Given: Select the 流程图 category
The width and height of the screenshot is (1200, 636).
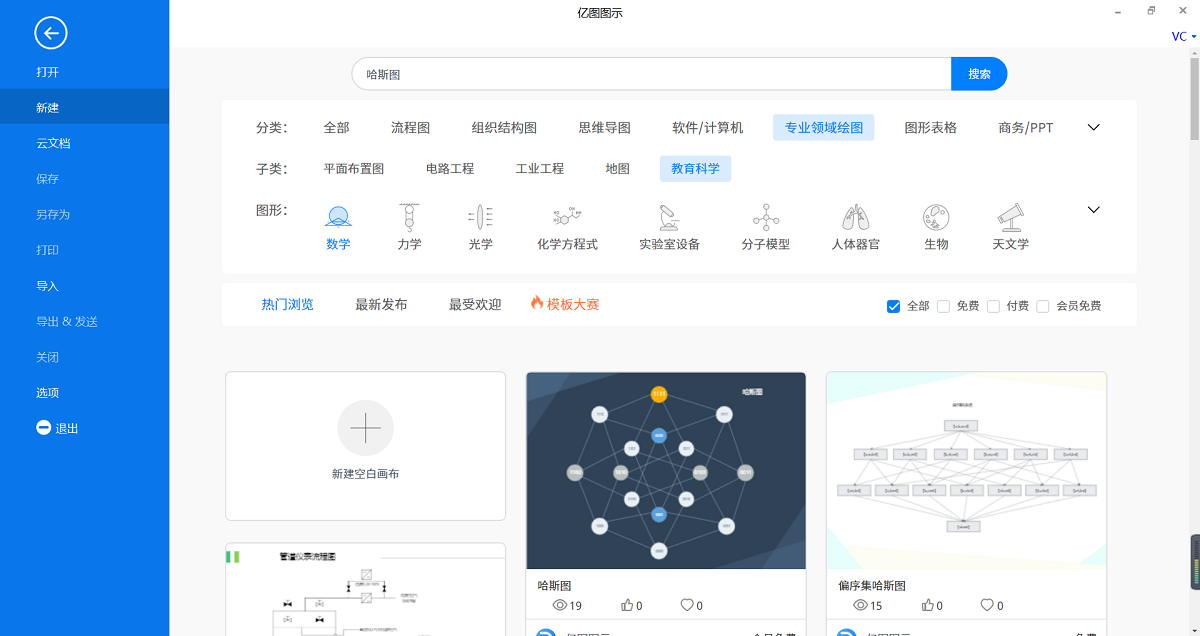Looking at the screenshot, I should coord(410,127).
